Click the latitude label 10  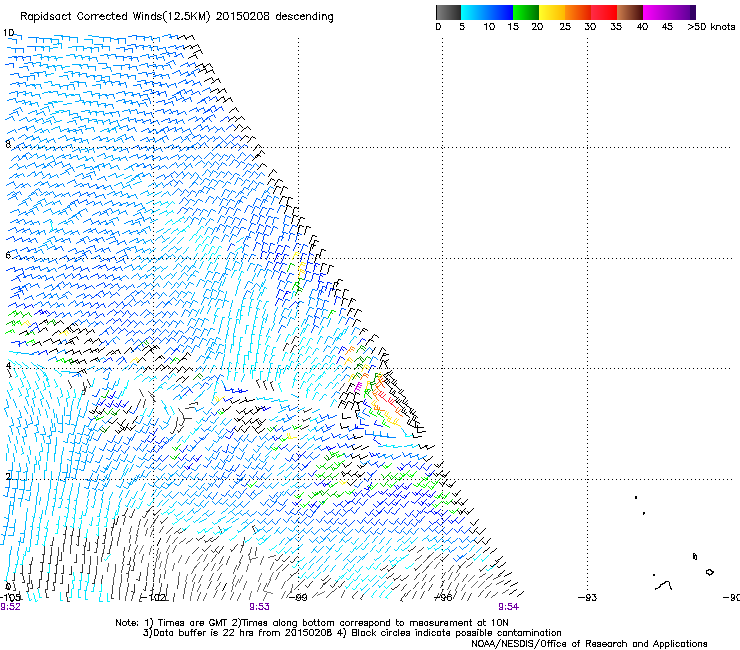click(x=8, y=33)
